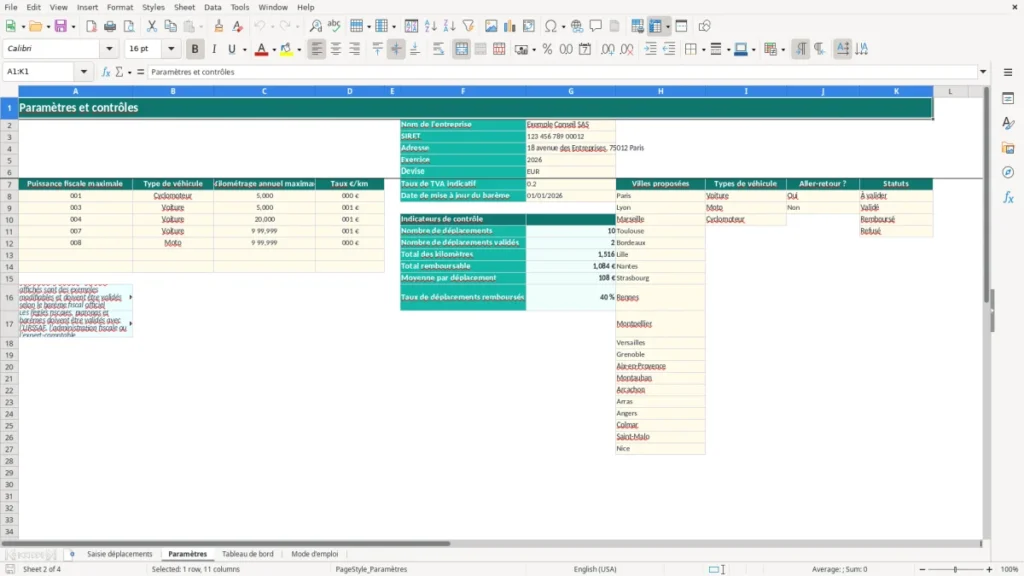Open Font Name dropdown arrow

coord(109,48)
